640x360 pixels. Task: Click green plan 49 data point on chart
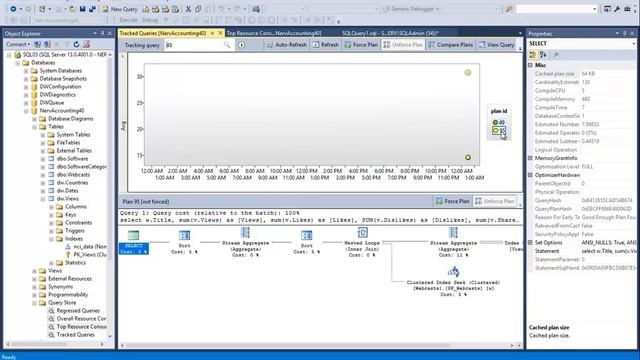(x=468, y=73)
